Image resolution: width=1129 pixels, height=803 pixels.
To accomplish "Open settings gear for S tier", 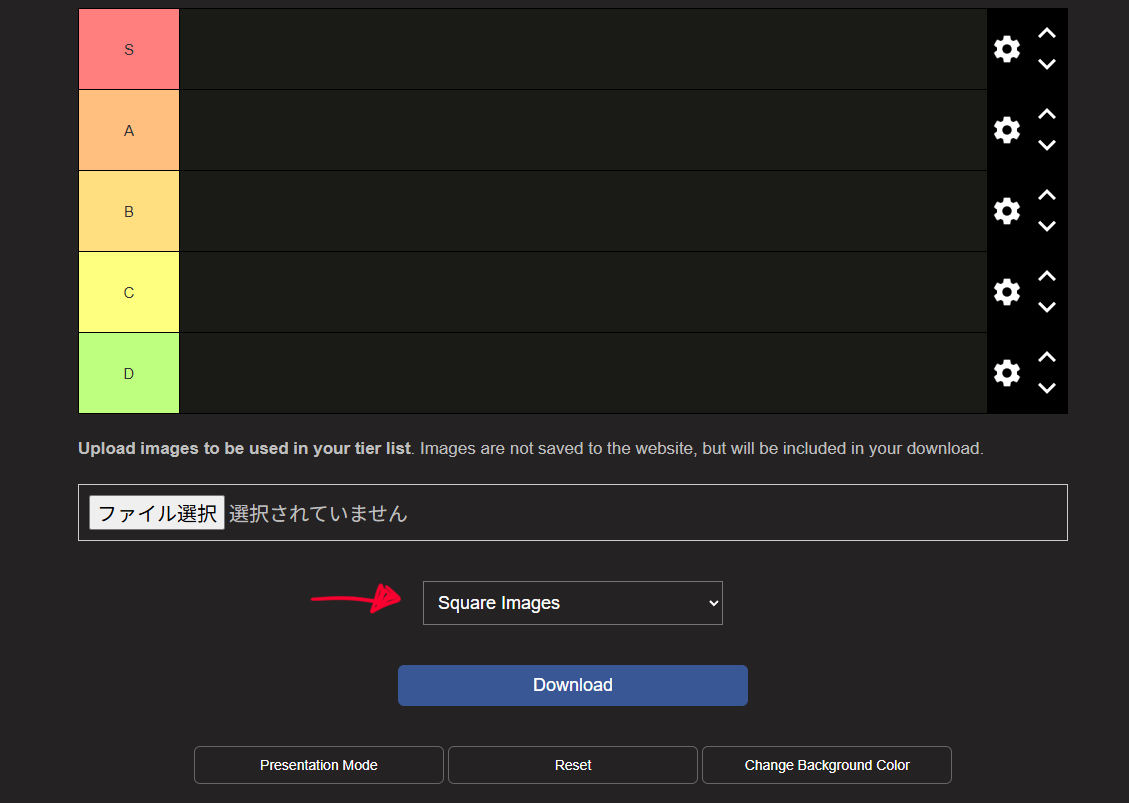I will pyautogui.click(x=1006, y=49).
